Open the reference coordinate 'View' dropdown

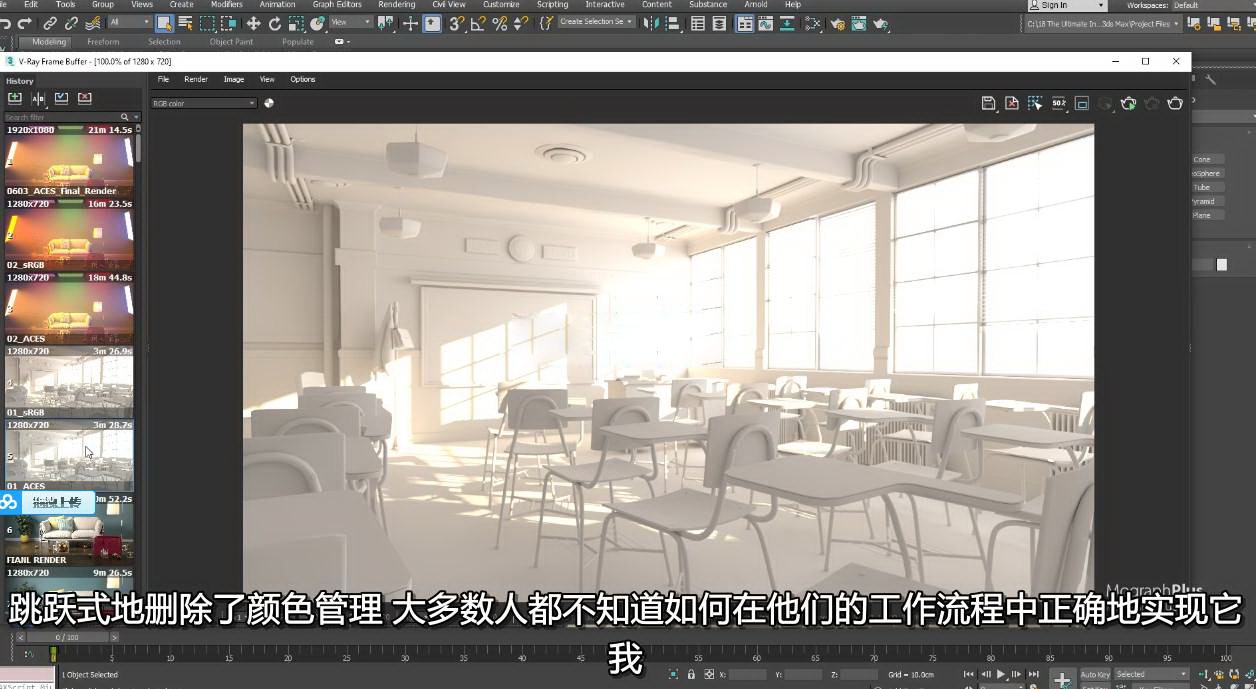(351, 22)
